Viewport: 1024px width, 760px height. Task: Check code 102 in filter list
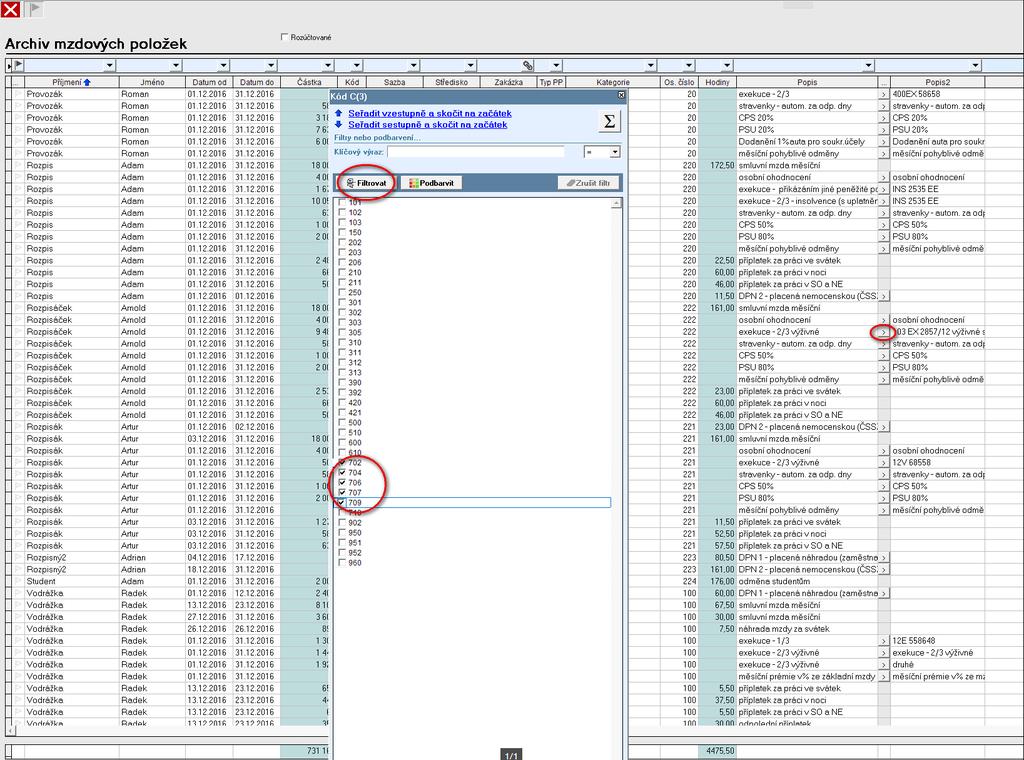(342, 212)
